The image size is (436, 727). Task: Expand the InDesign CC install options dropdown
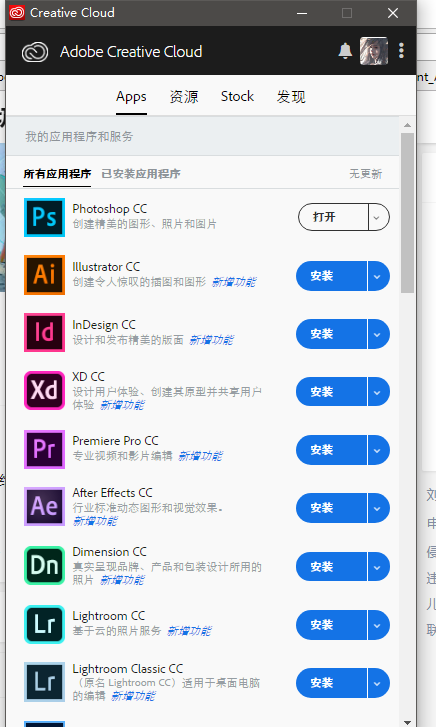[378, 334]
